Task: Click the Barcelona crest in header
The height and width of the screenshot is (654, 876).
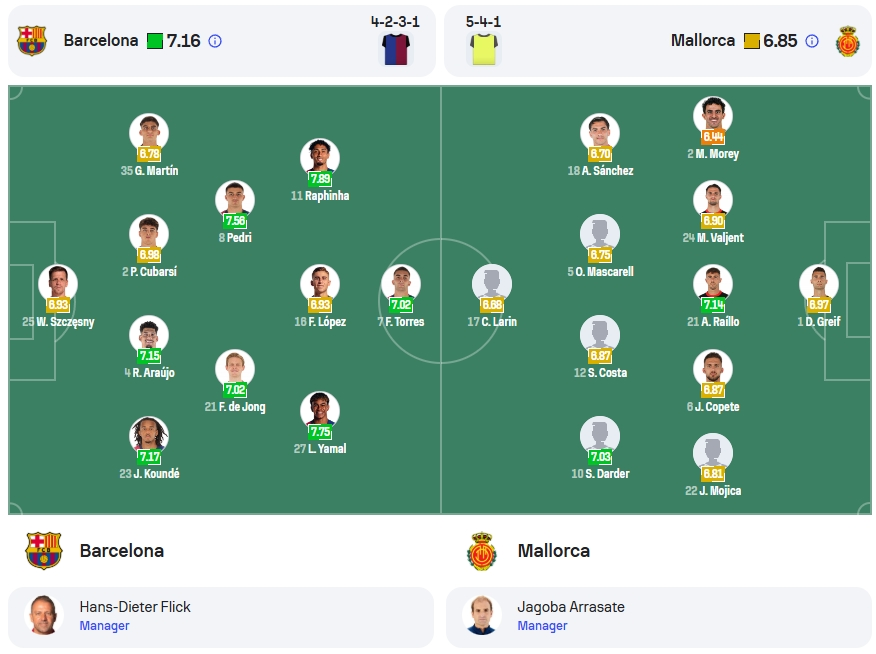Action: coord(32,41)
